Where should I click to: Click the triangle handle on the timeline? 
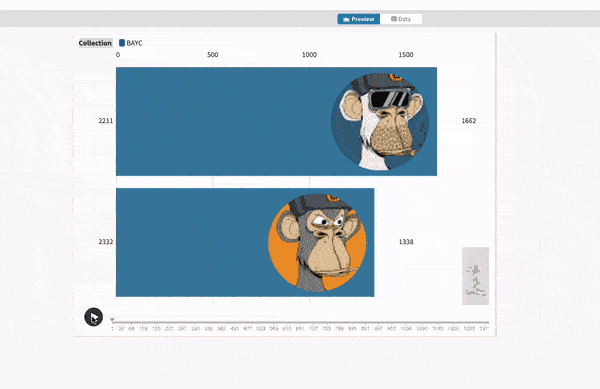[112, 319]
